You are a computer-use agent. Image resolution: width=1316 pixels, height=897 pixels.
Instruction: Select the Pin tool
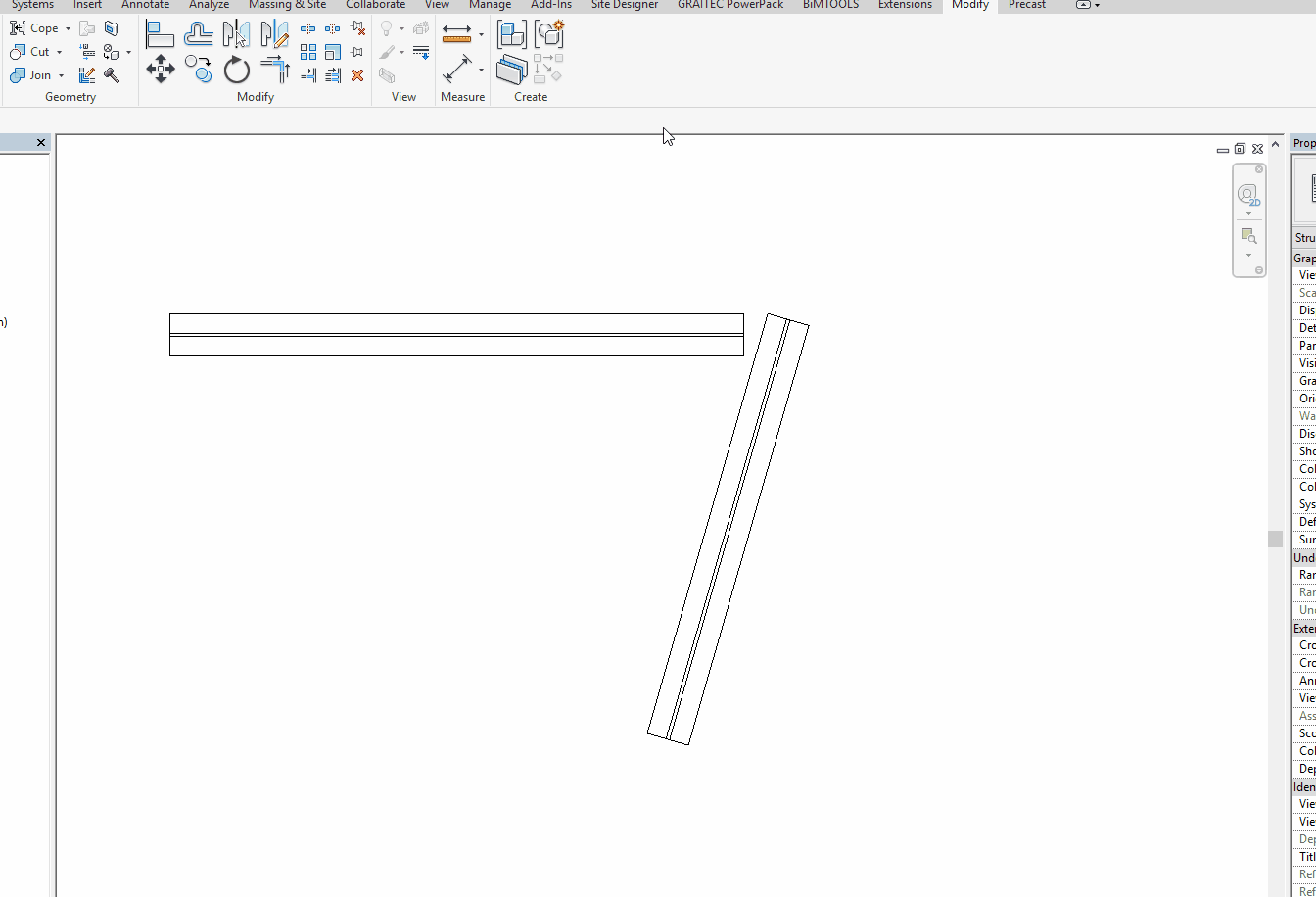point(357,52)
